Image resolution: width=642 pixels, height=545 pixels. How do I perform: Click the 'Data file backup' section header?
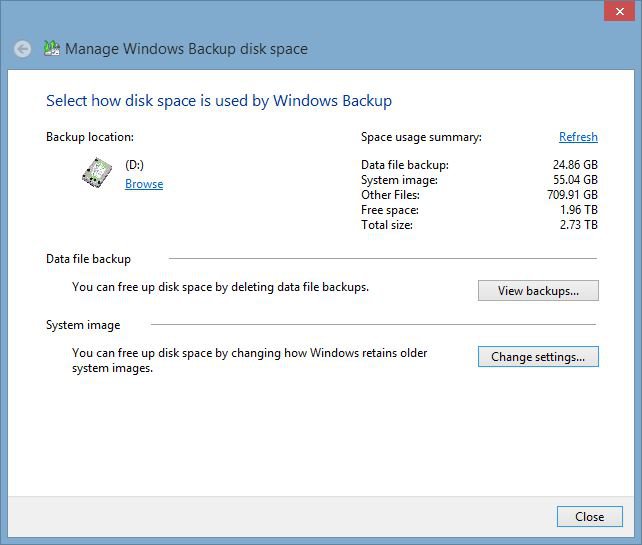coord(88,259)
